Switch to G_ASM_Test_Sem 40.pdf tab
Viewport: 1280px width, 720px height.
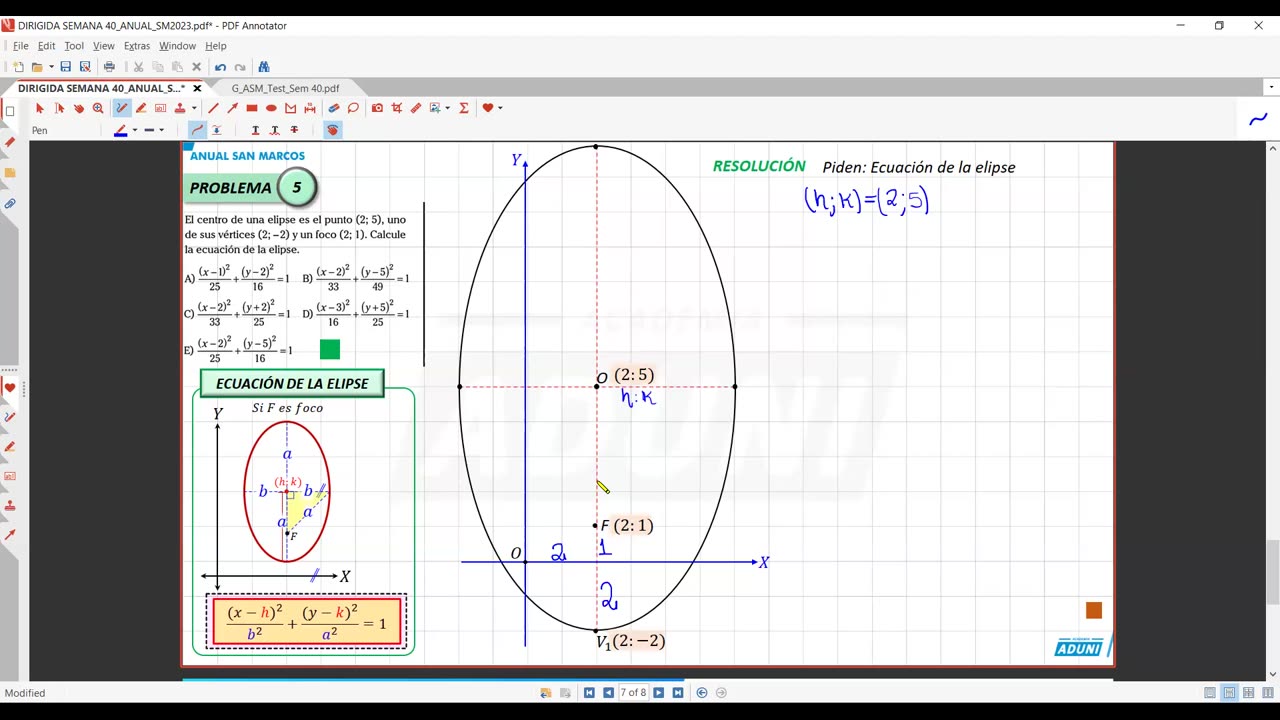coord(285,88)
